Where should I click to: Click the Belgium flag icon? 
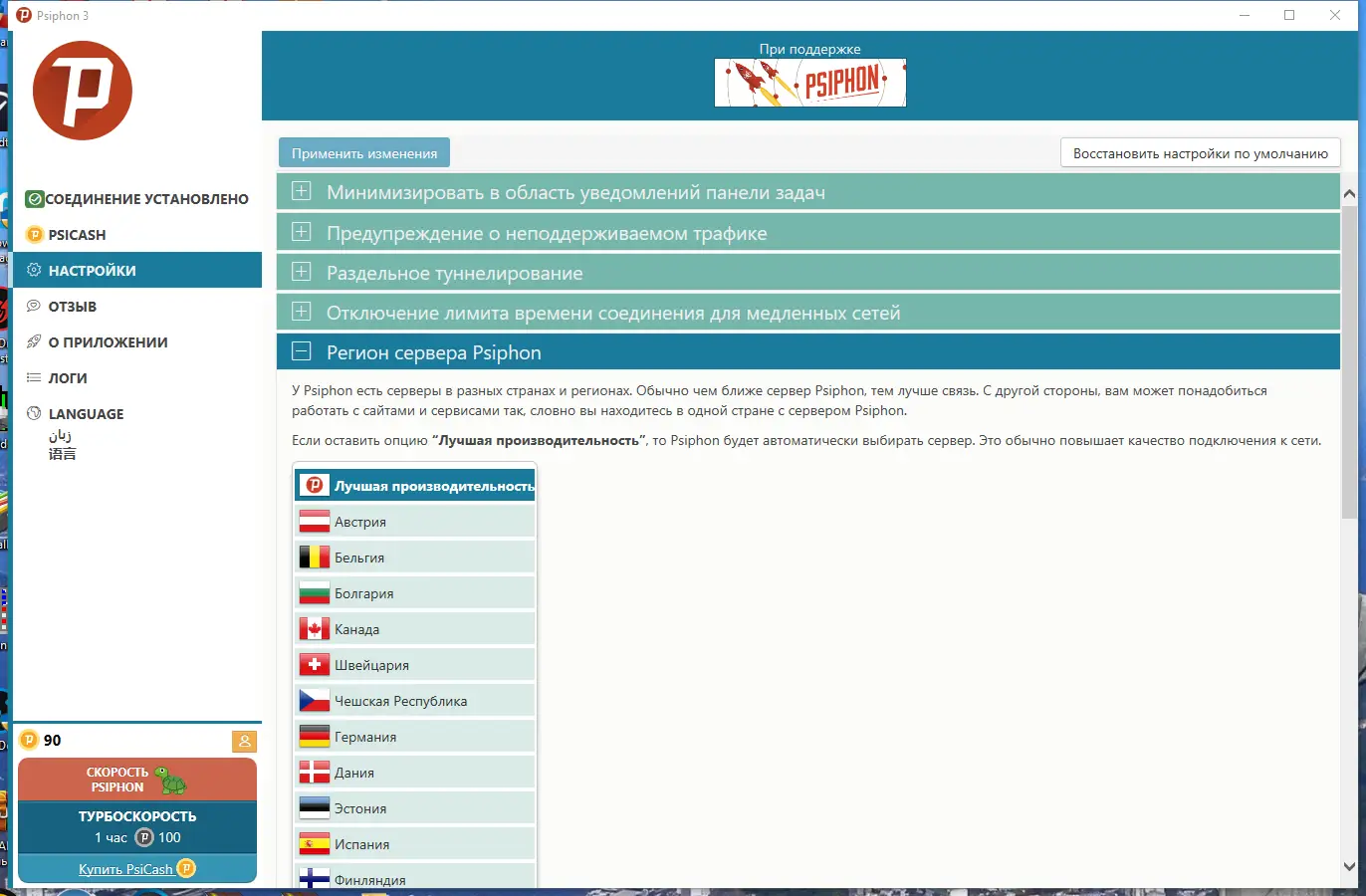[315, 558]
